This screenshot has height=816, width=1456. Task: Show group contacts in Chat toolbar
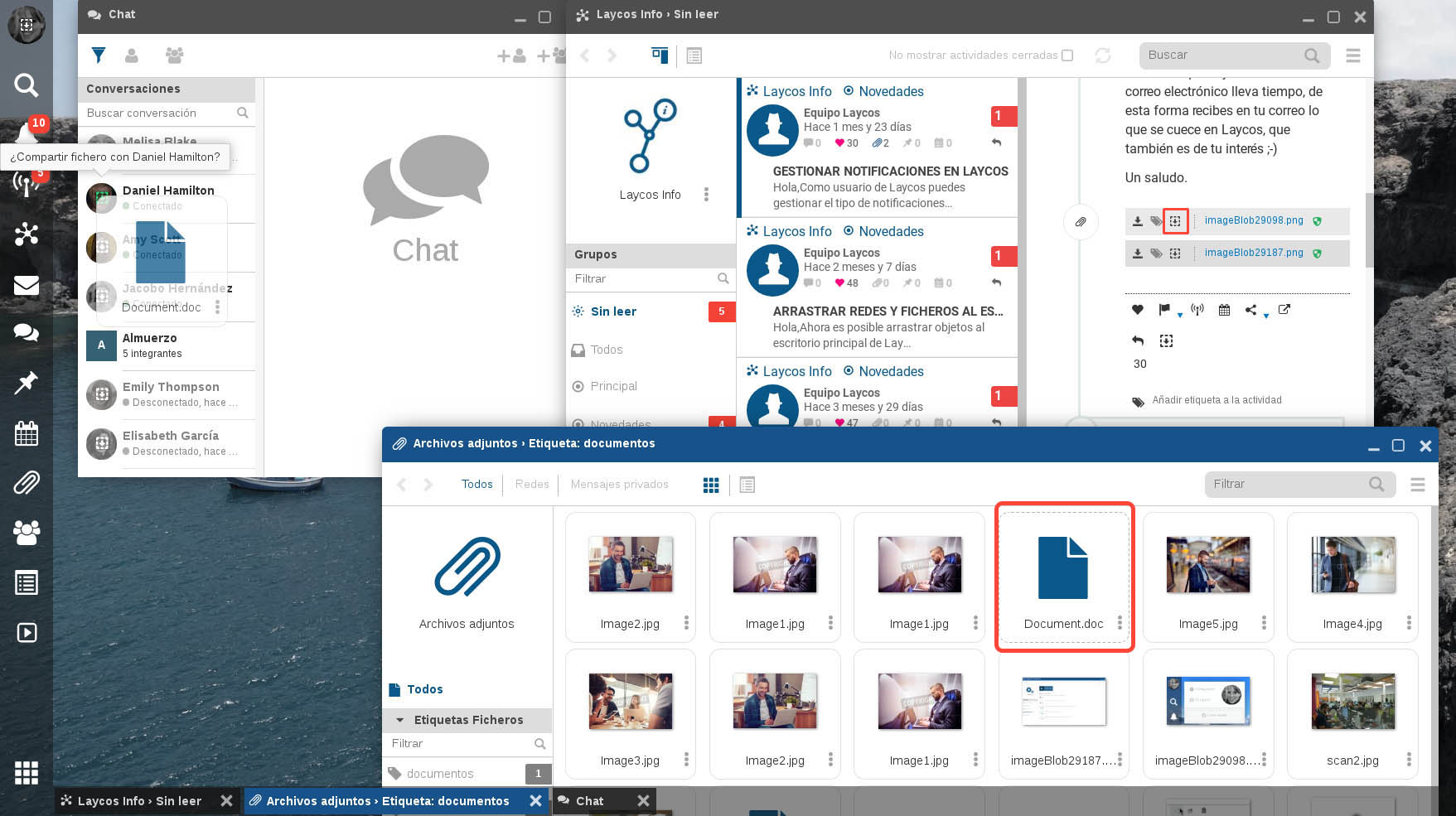174,56
